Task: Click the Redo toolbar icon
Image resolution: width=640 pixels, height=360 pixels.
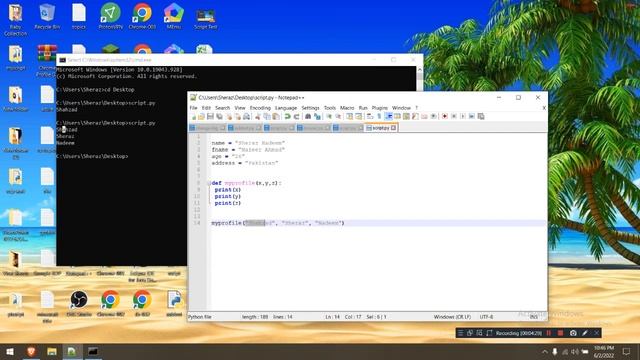Action: [297, 116]
